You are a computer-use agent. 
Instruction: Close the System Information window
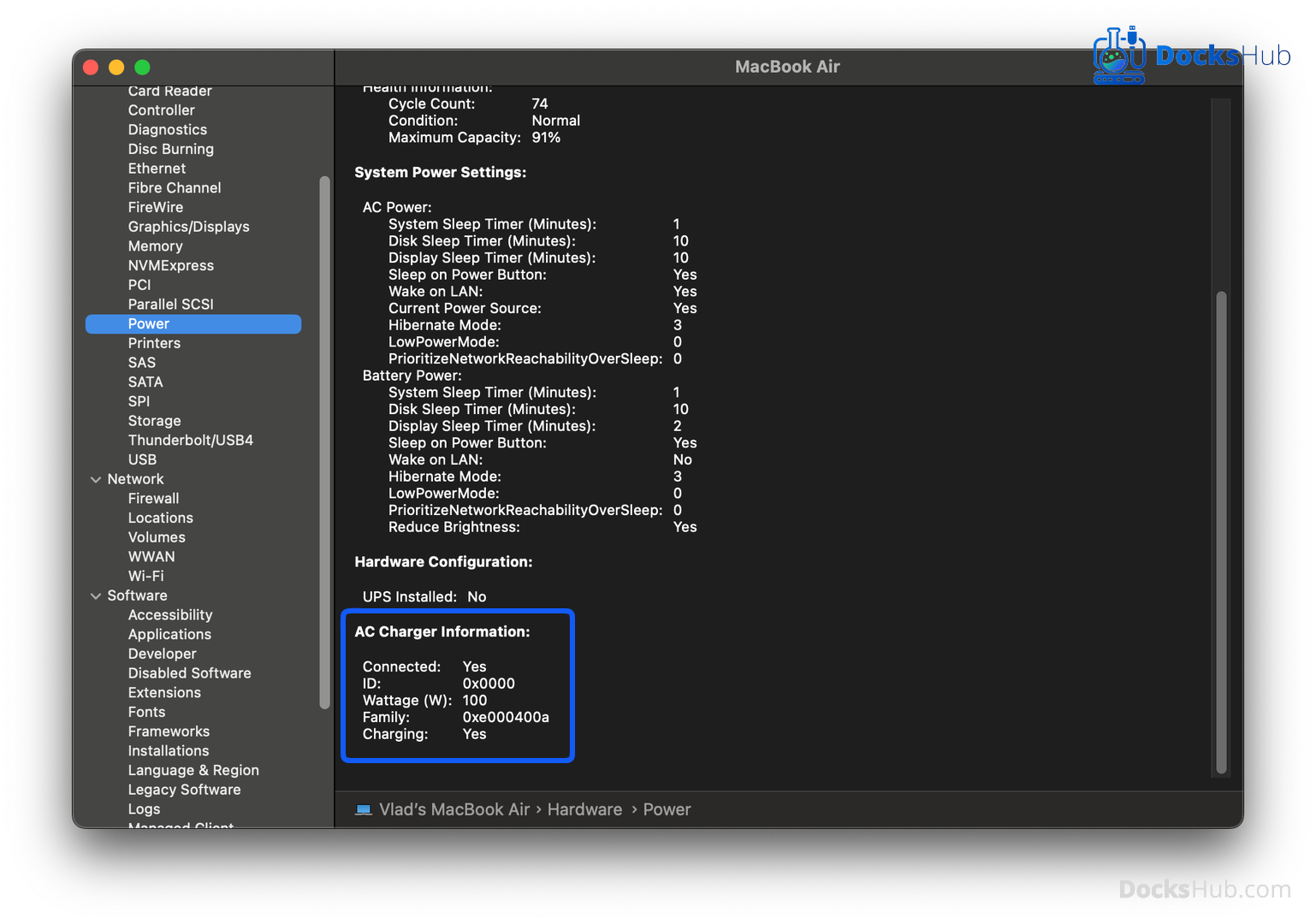click(x=91, y=67)
